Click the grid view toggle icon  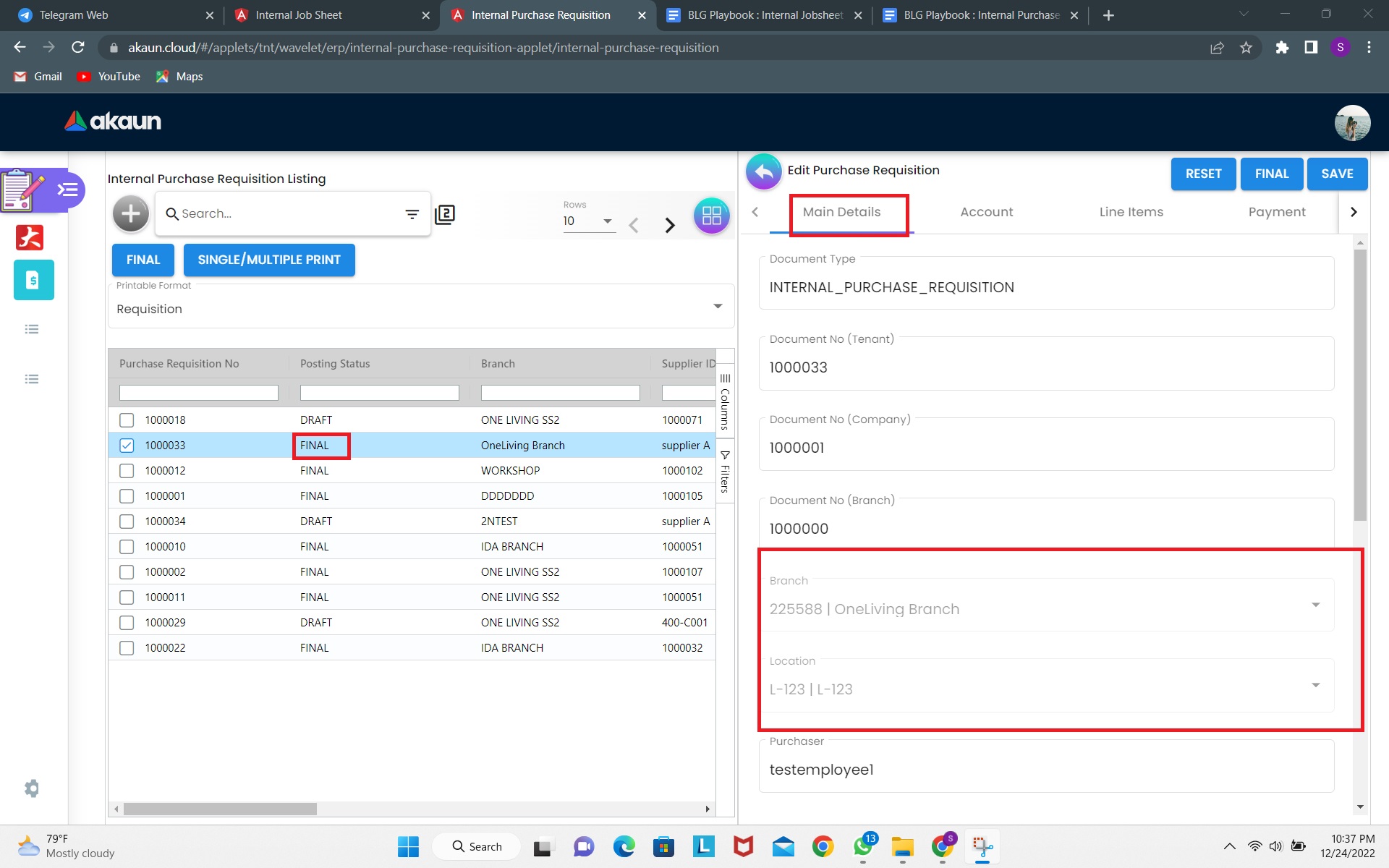point(711,215)
